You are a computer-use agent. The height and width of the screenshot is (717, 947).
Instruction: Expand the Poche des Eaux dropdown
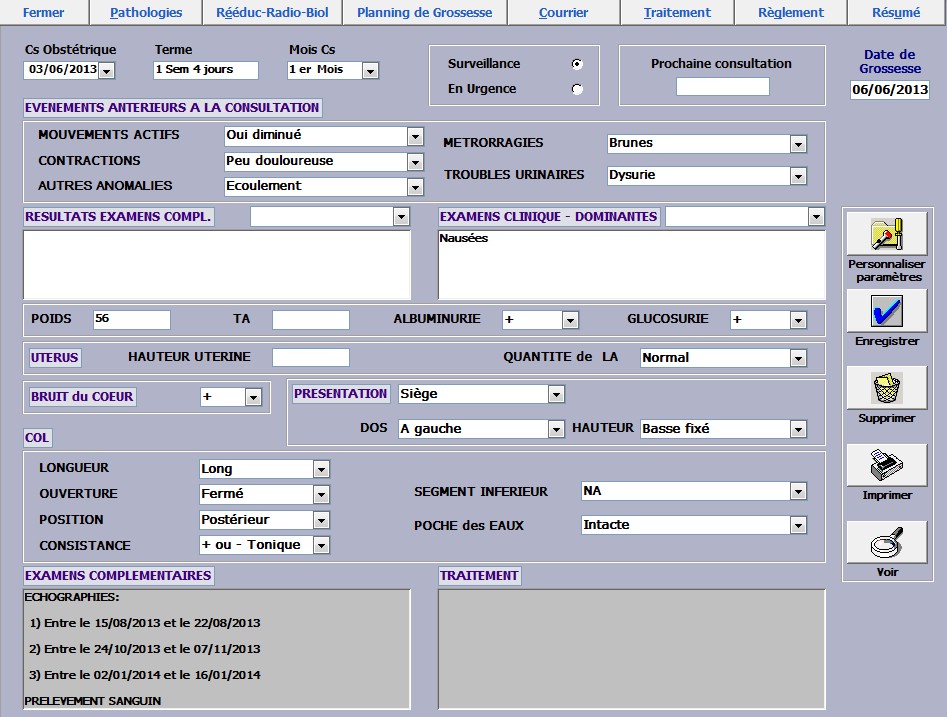(797, 525)
